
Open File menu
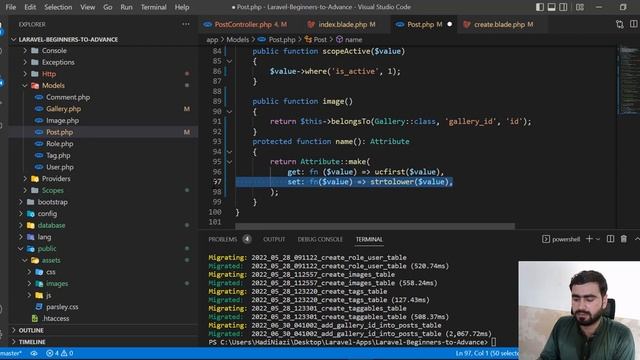11,7
